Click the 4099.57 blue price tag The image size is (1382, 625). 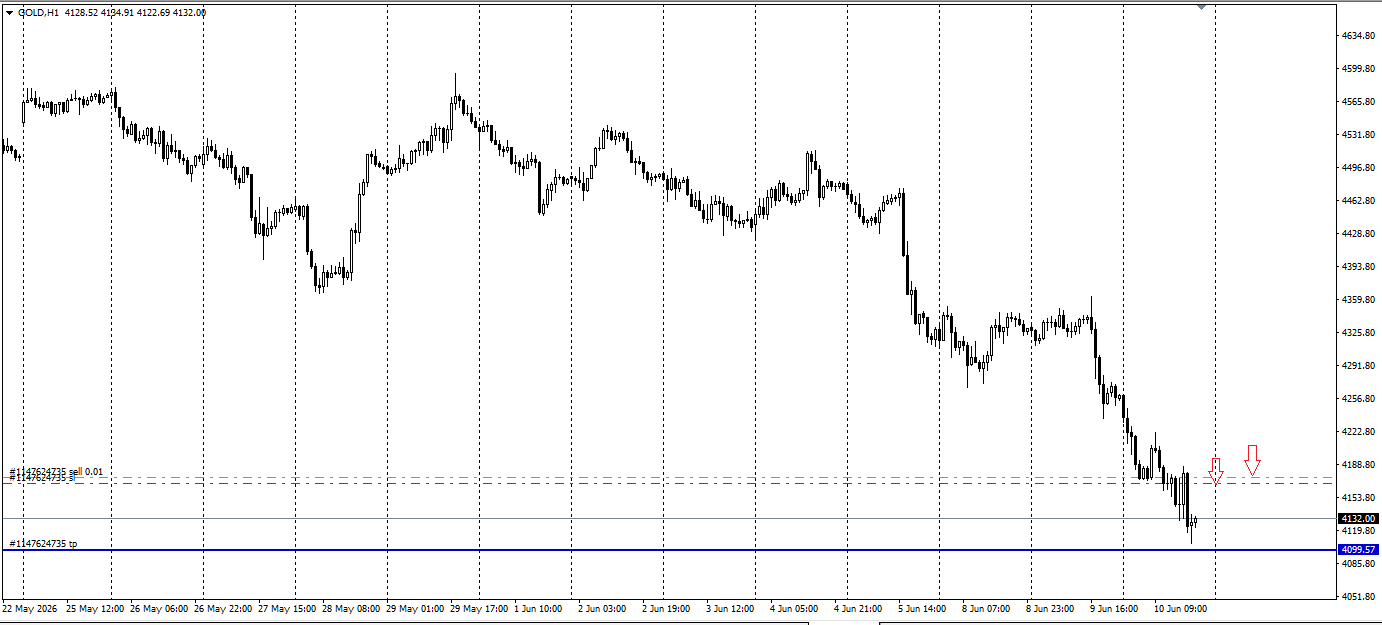1358,550
